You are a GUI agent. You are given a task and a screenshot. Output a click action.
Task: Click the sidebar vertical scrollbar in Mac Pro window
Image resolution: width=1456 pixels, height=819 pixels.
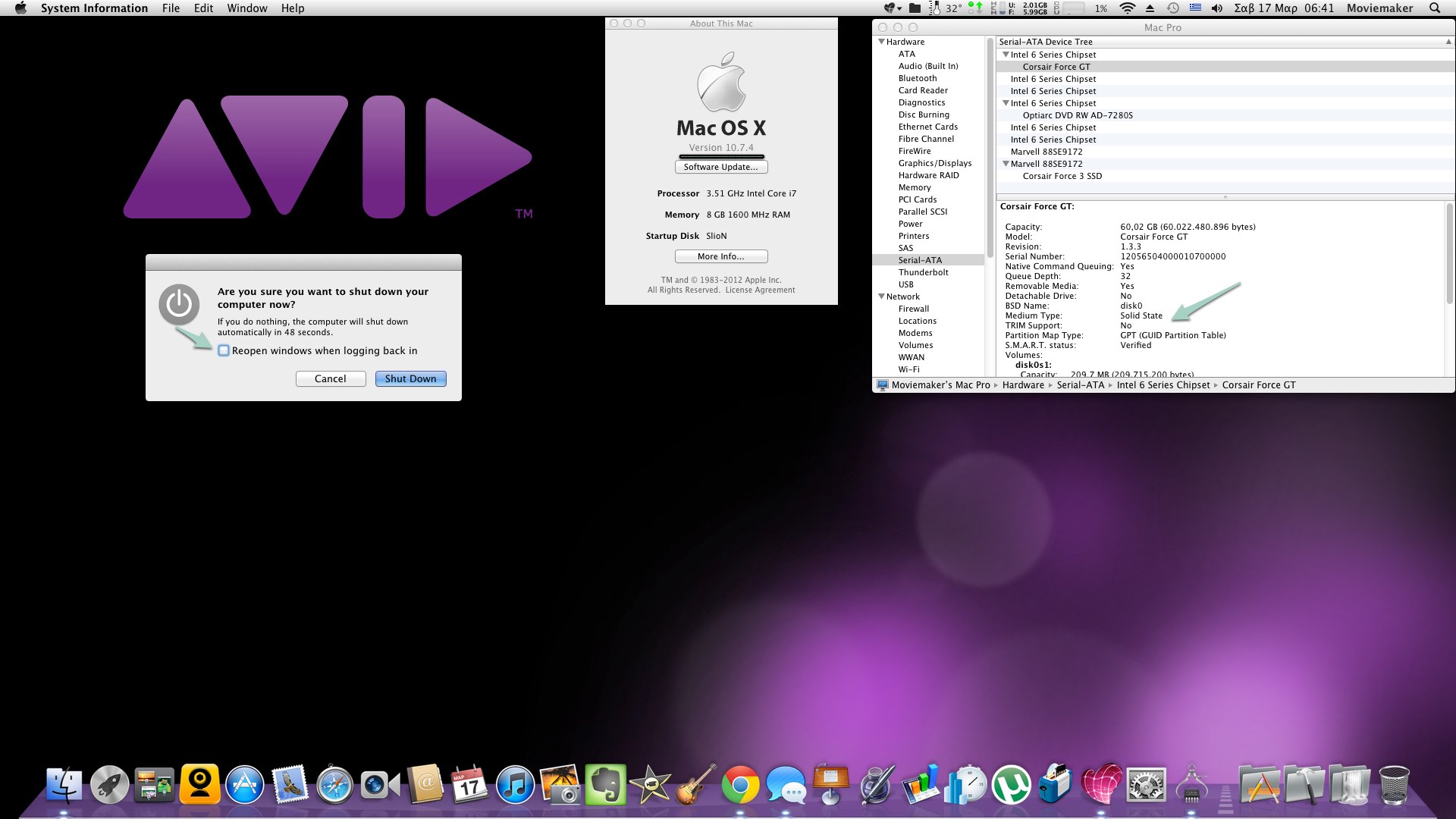(990, 148)
